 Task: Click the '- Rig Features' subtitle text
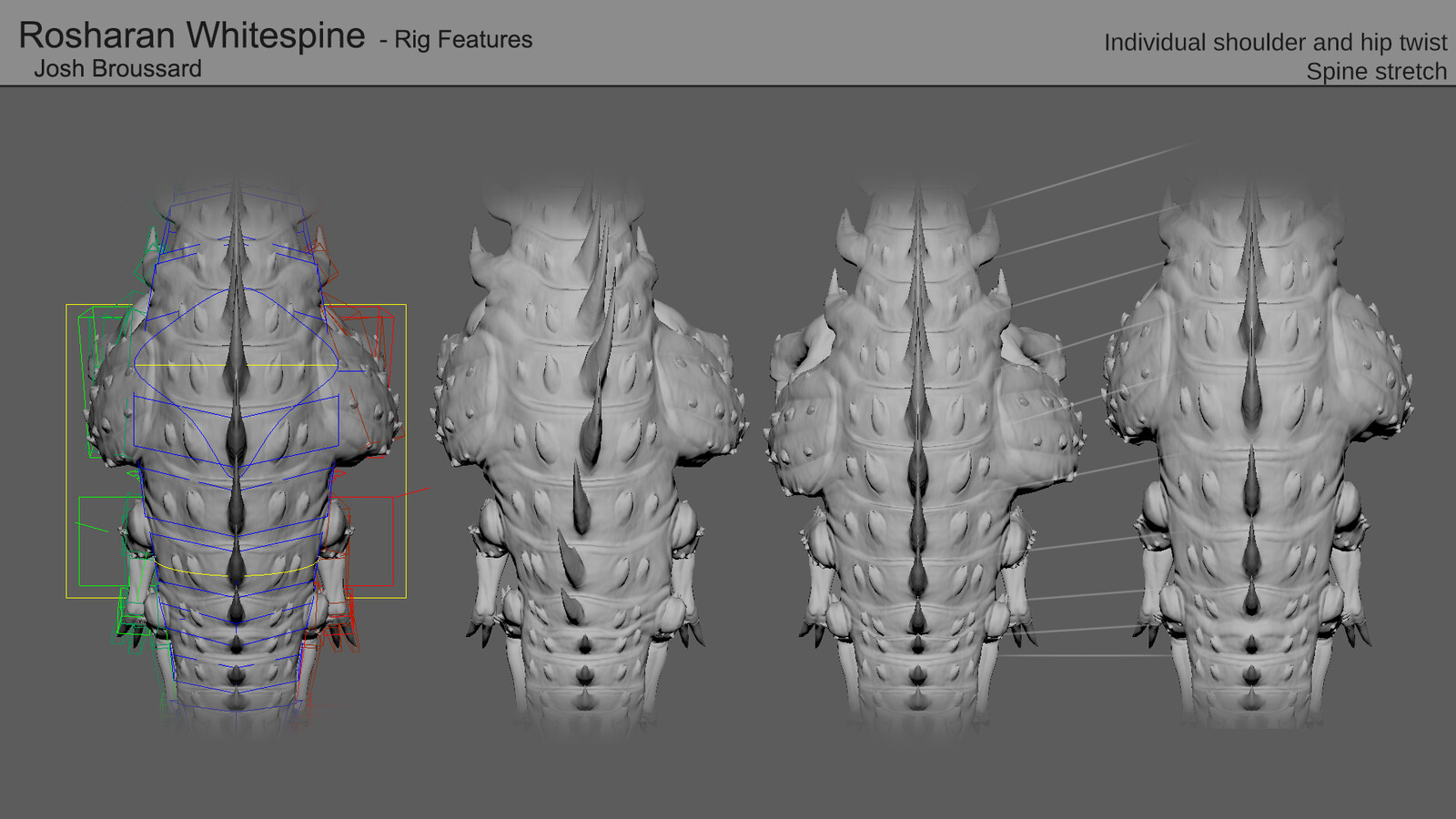pos(456,39)
